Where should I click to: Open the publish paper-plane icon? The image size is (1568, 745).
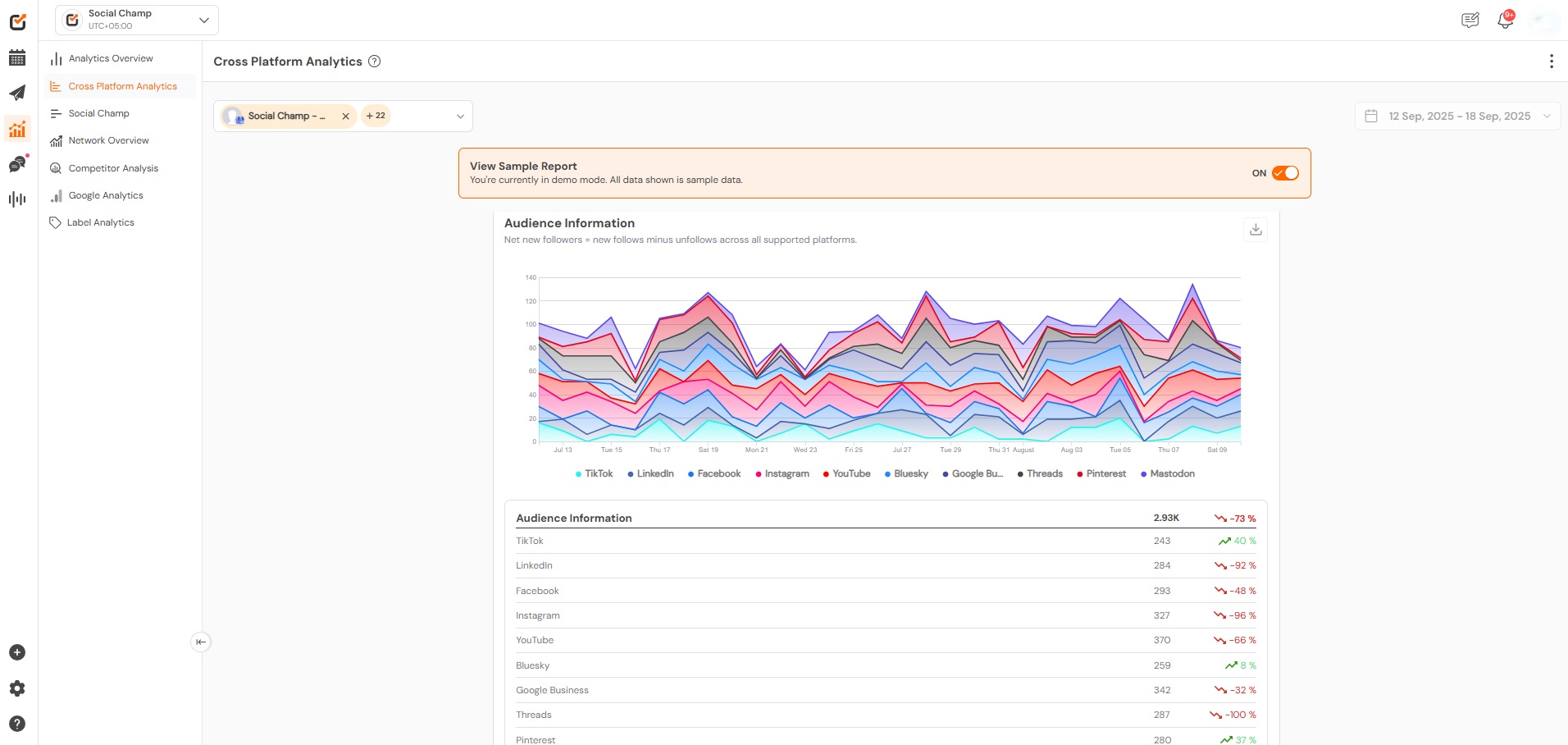point(17,93)
